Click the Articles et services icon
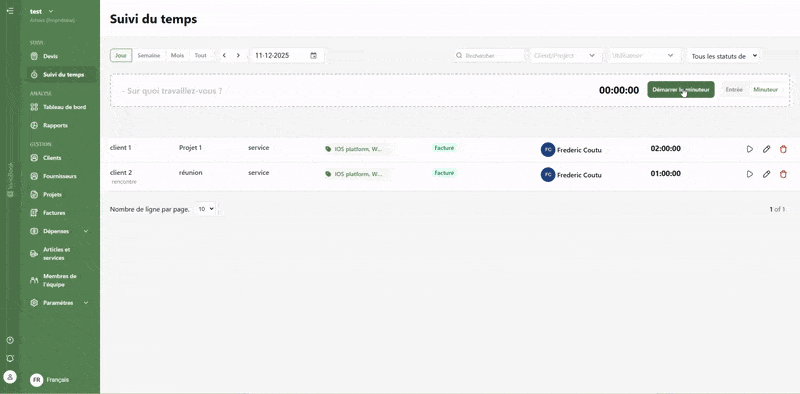 (x=34, y=254)
